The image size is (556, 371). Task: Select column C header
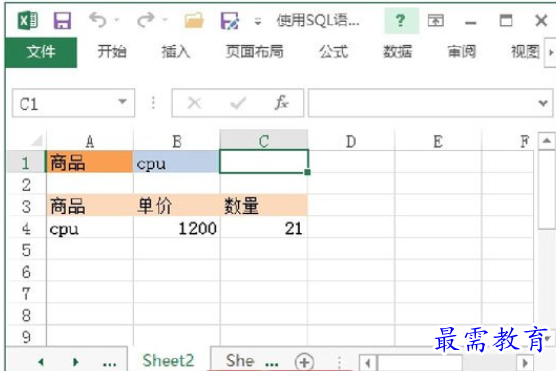pyautogui.click(x=264, y=141)
